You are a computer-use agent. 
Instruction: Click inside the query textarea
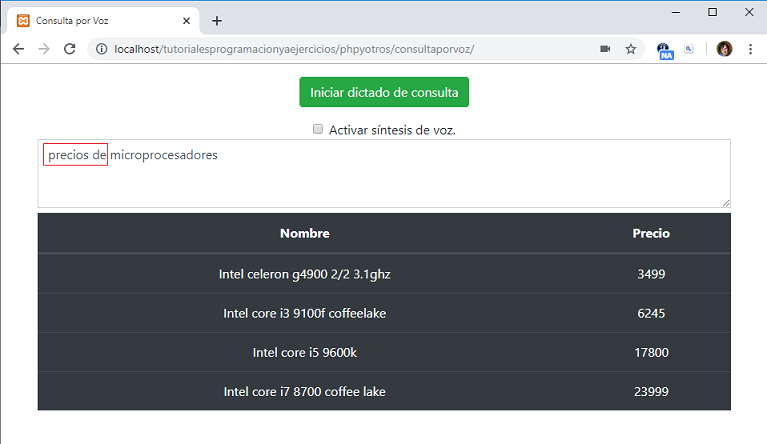pyautogui.click(x=384, y=174)
